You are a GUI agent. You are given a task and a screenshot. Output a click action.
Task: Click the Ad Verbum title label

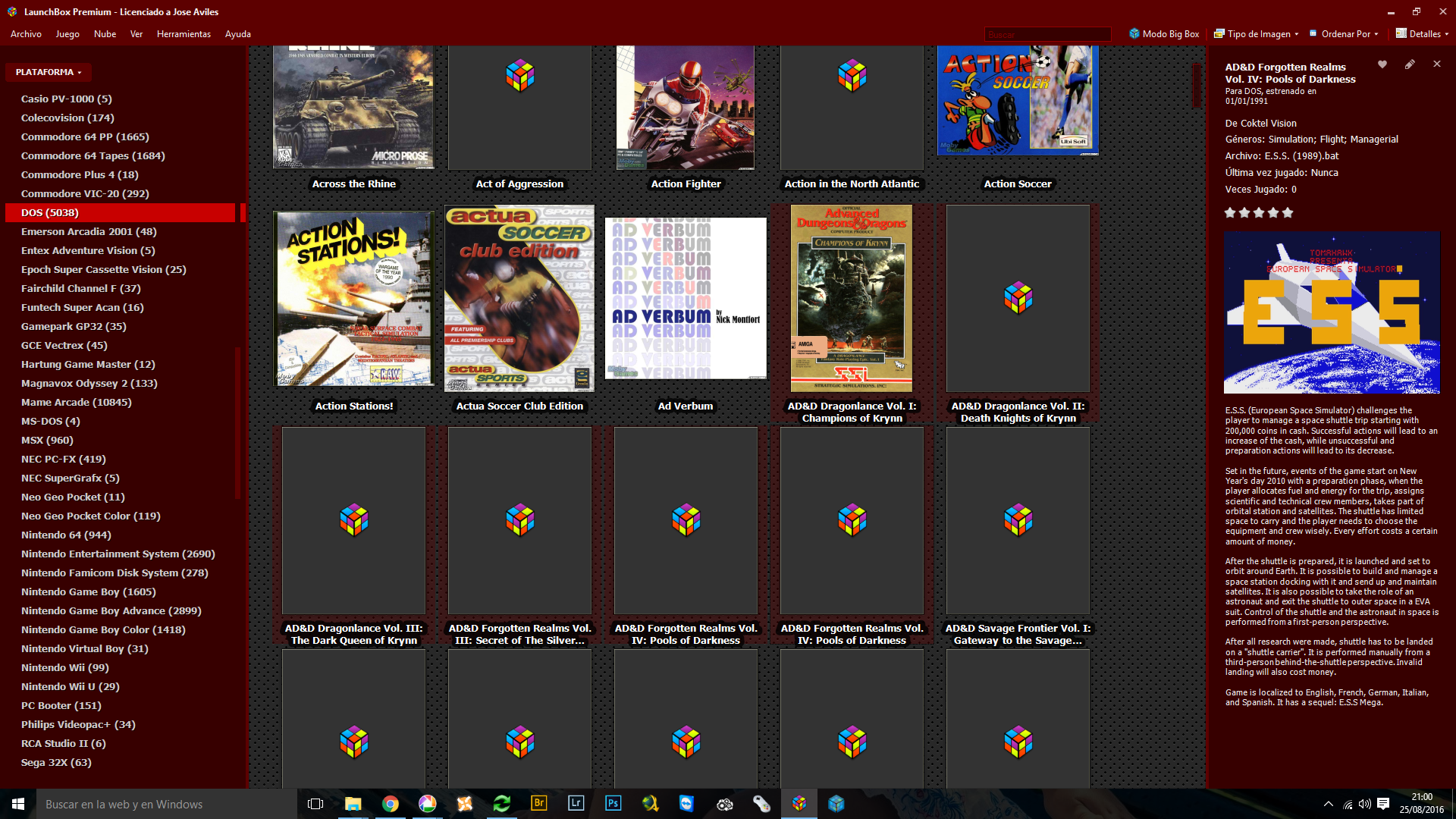pos(686,406)
